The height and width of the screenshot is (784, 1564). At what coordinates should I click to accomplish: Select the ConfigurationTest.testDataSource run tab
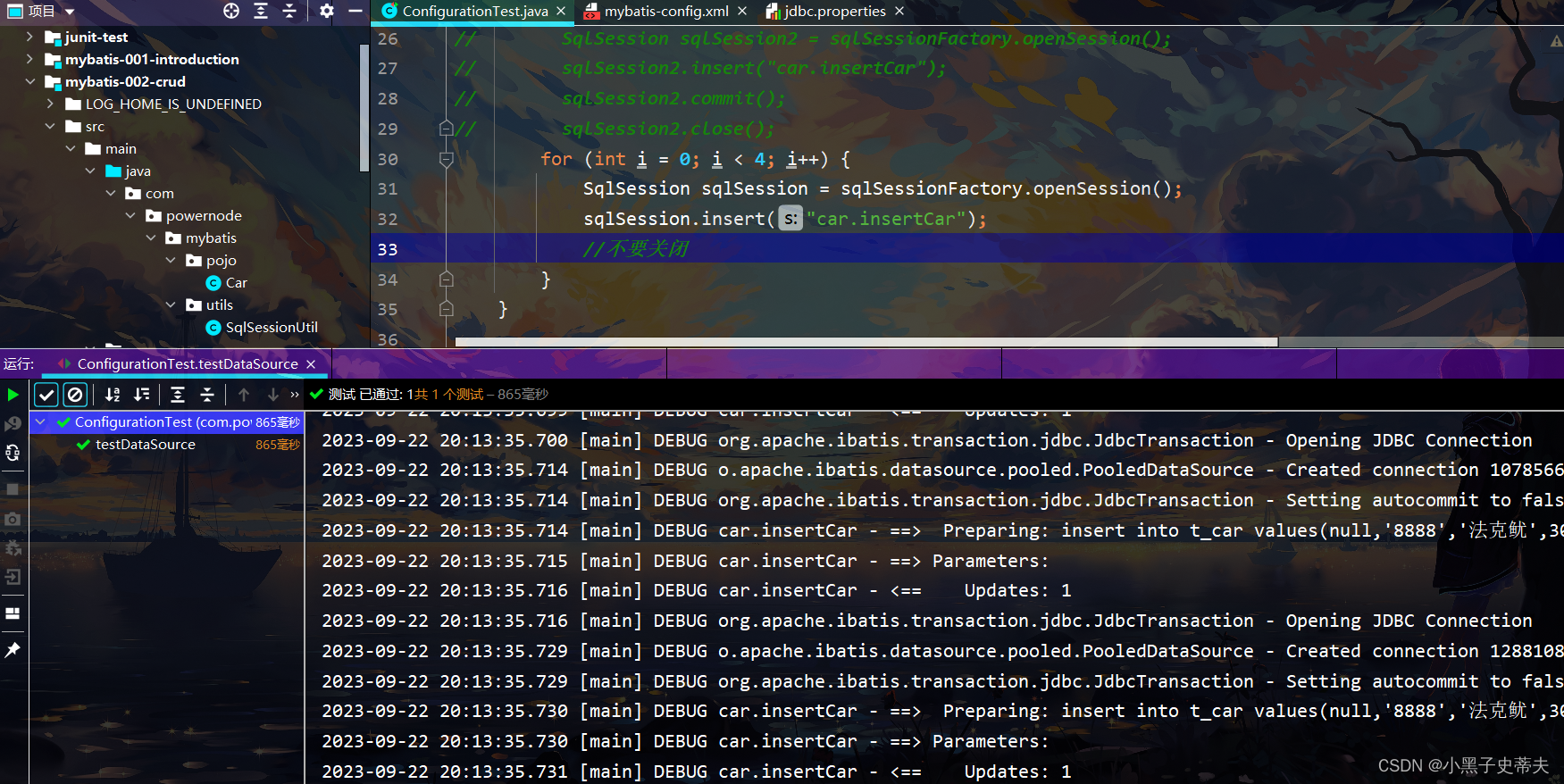point(188,364)
